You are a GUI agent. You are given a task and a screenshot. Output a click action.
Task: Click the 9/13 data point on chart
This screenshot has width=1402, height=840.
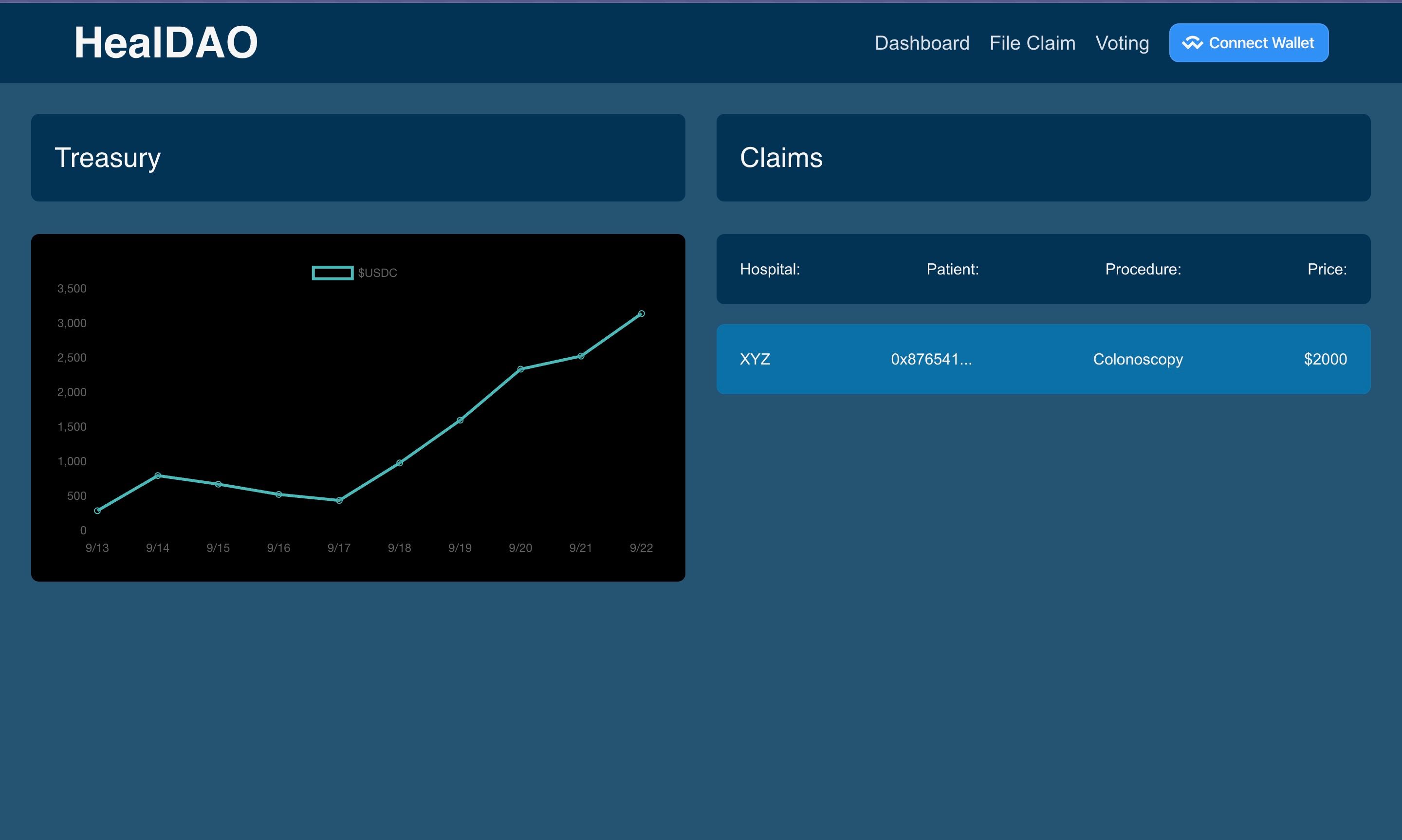click(97, 511)
